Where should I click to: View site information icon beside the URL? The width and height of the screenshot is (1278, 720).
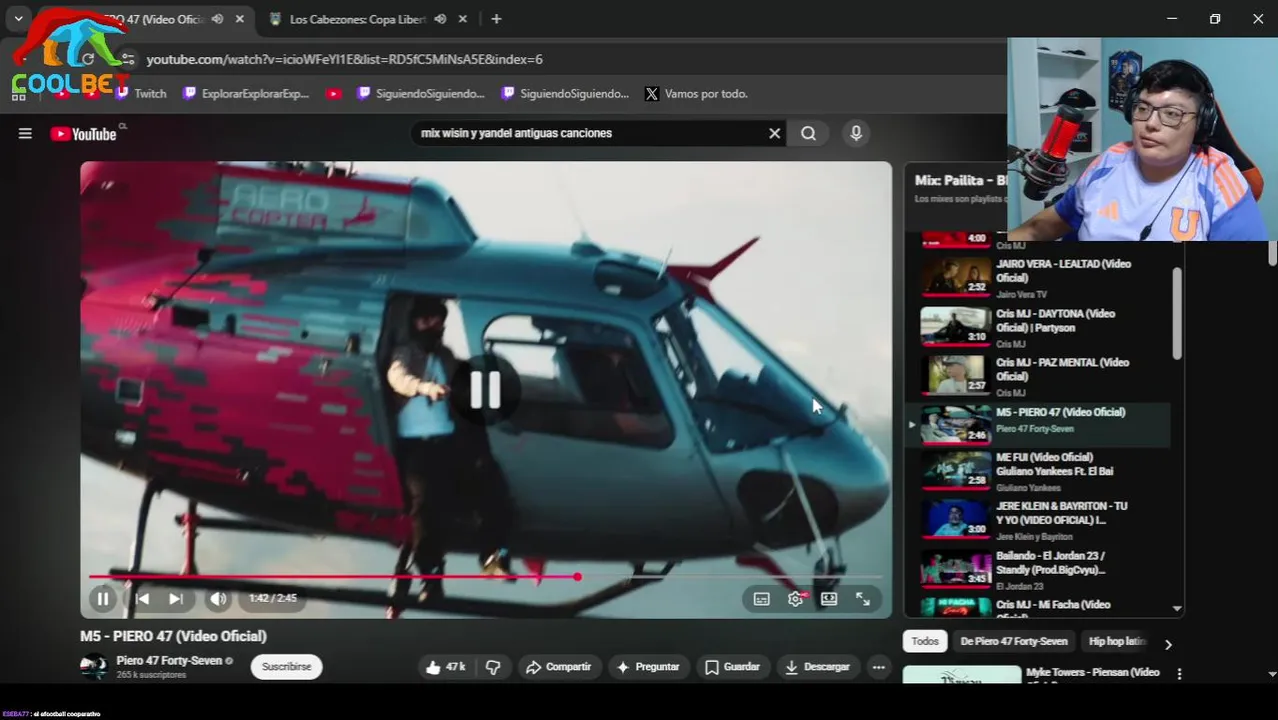pos(127,59)
